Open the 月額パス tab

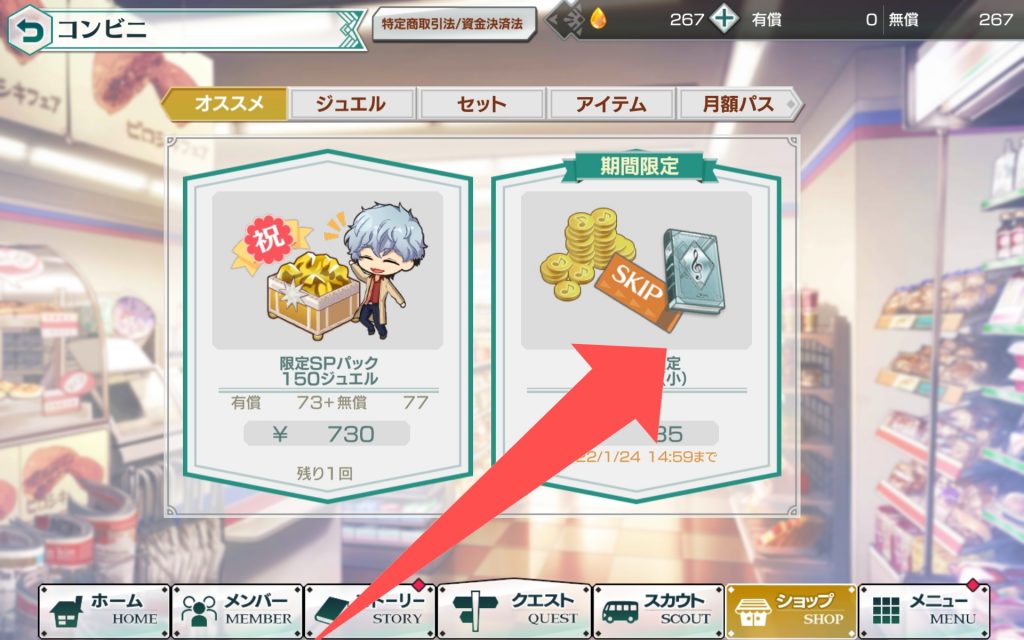739,104
